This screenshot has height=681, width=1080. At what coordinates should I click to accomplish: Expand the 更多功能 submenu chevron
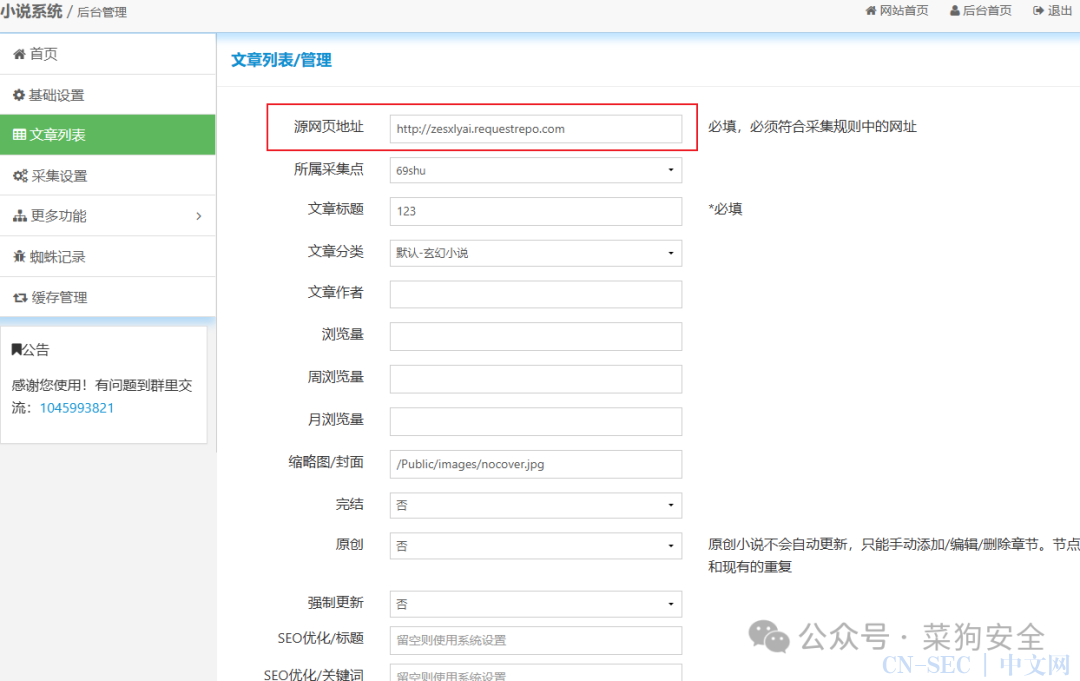pyautogui.click(x=198, y=216)
